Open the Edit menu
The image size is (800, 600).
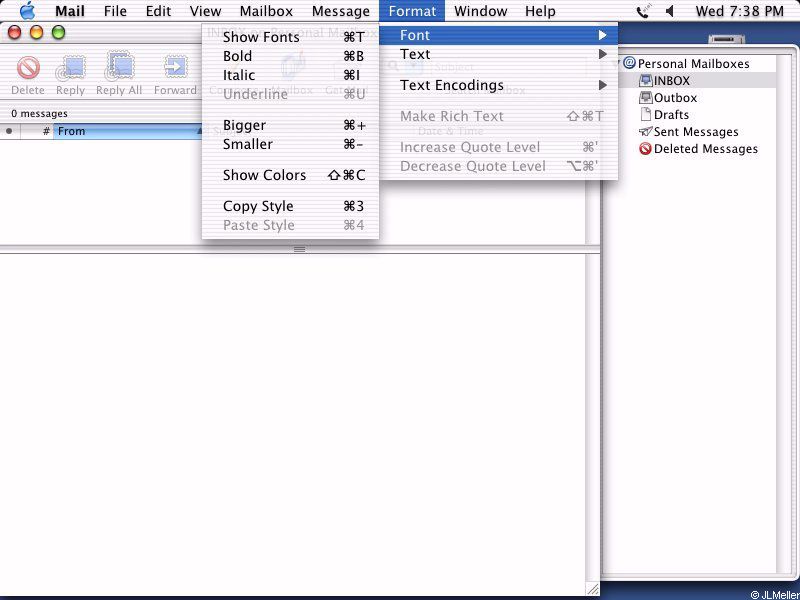(x=158, y=11)
